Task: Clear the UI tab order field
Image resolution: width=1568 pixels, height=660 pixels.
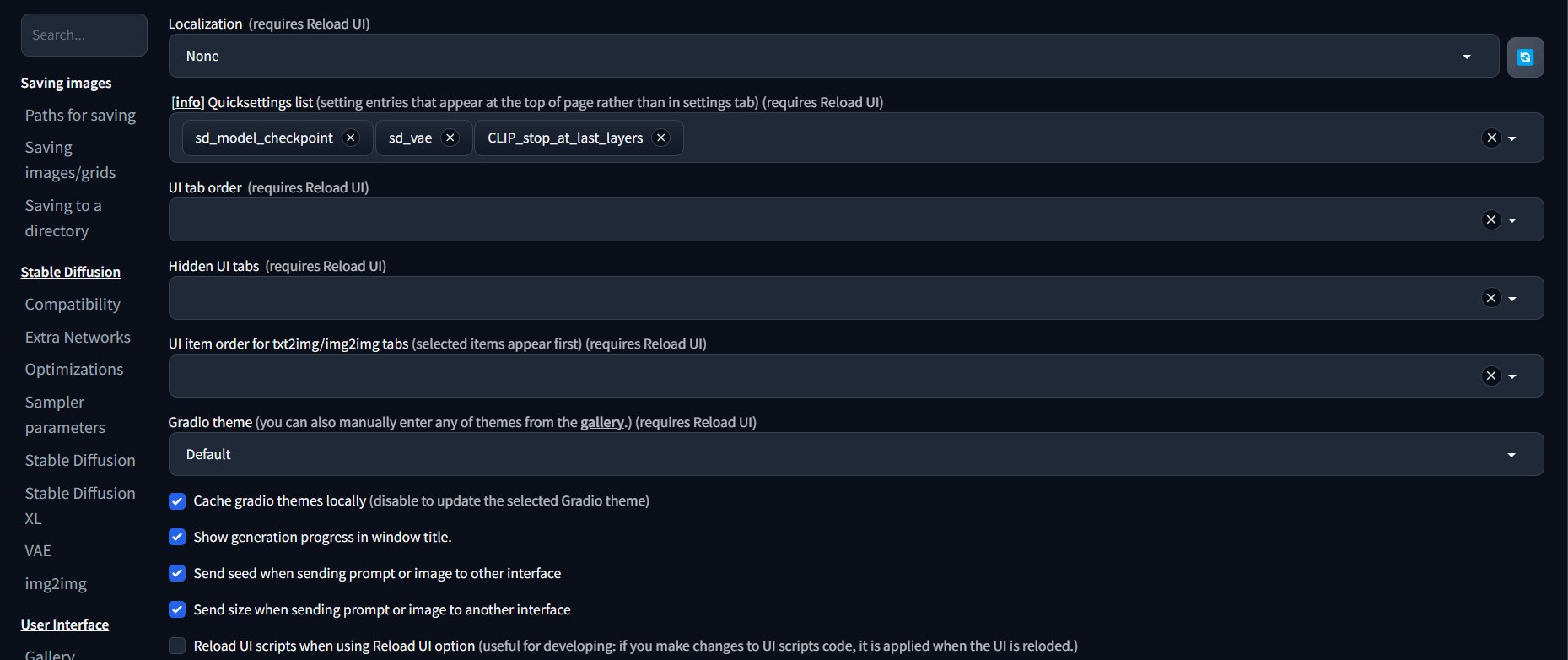Action: tap(1491, 219)
